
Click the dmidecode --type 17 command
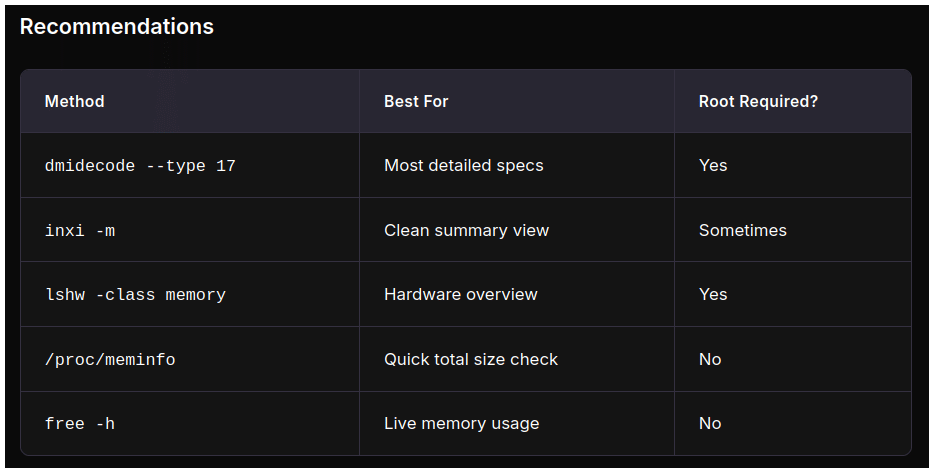(x=140, y=166)
